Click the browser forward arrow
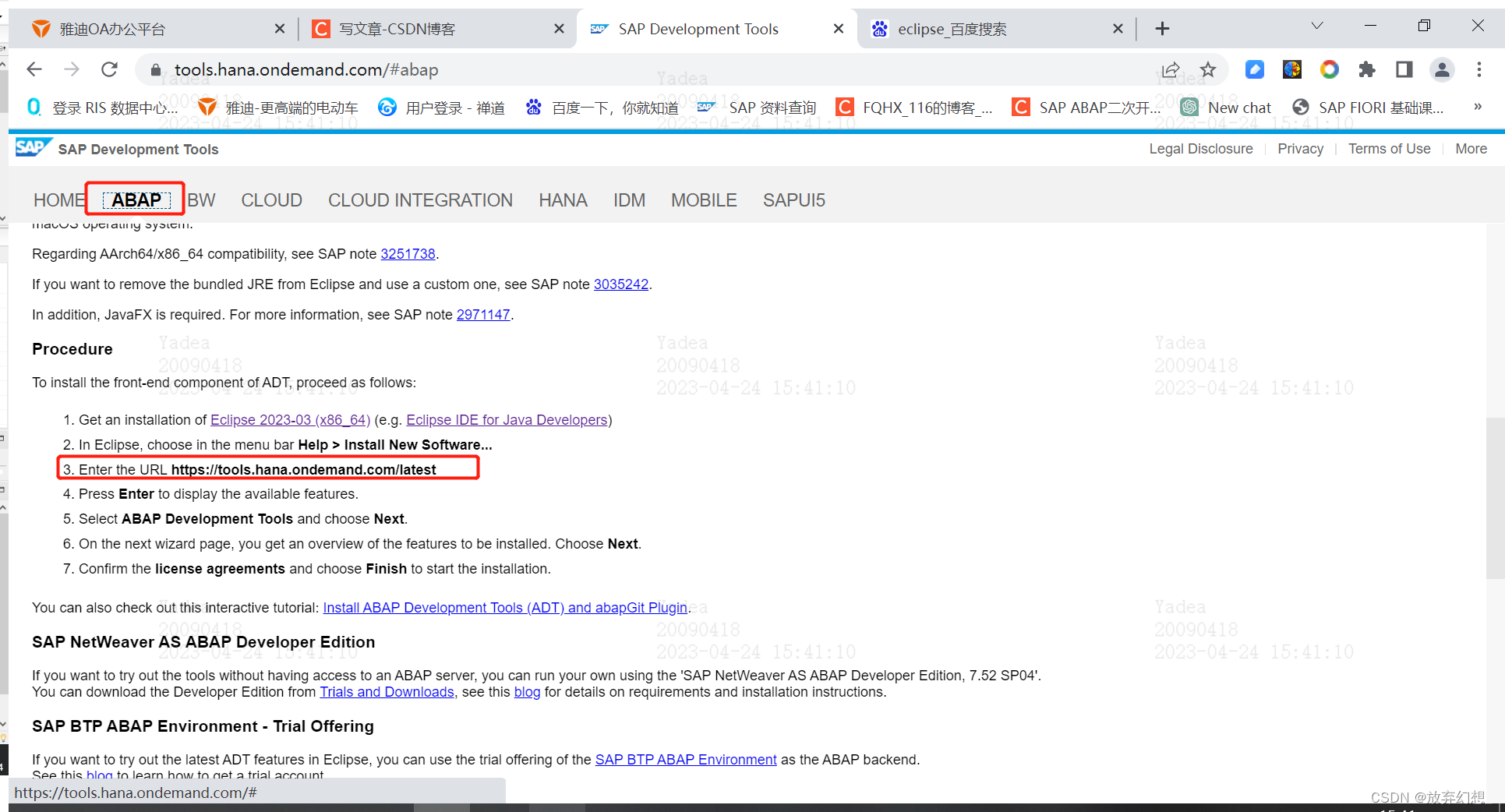 (x=72, y=69)
